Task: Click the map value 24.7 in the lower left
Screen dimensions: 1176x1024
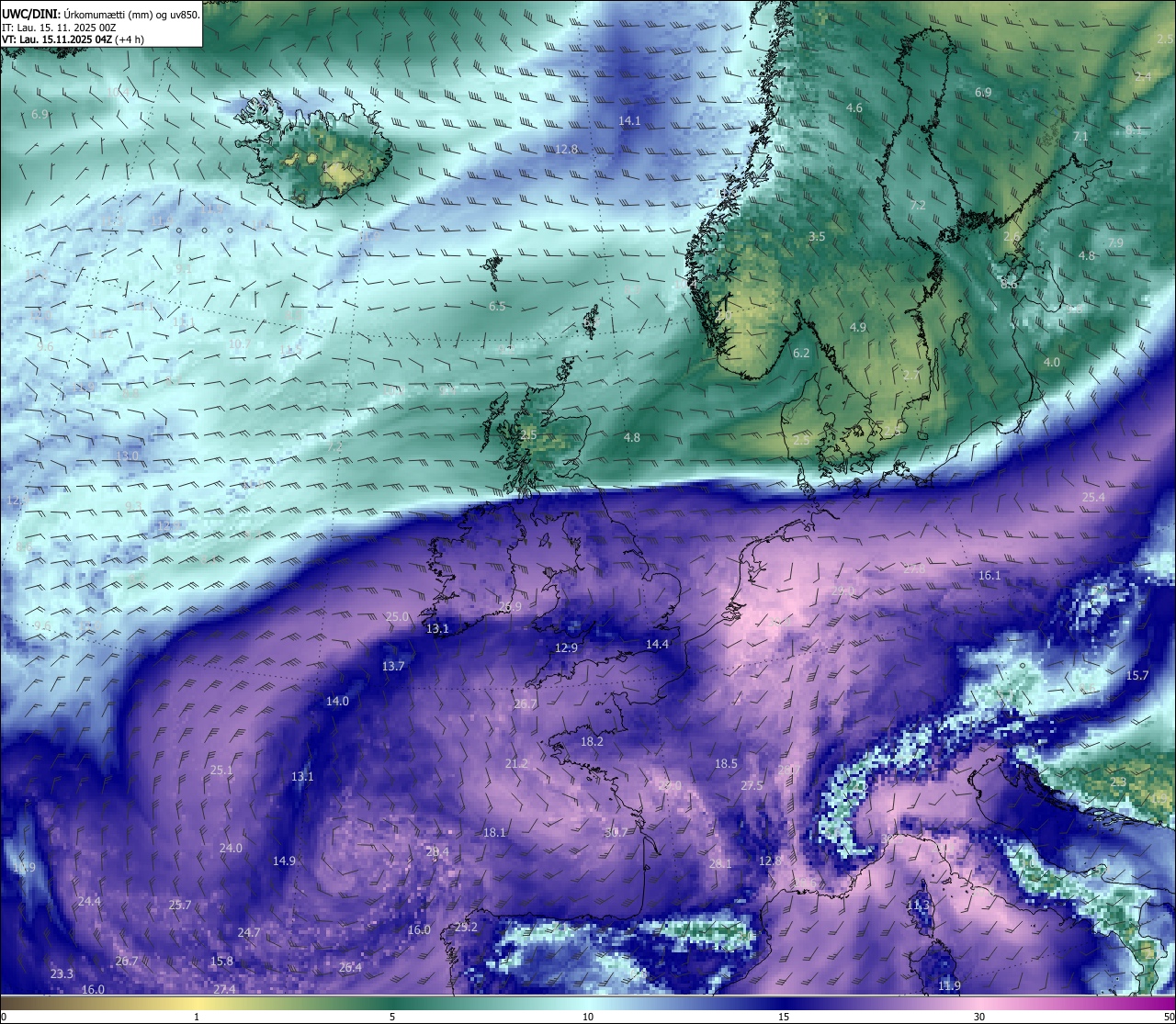Action: click(249, 933)
